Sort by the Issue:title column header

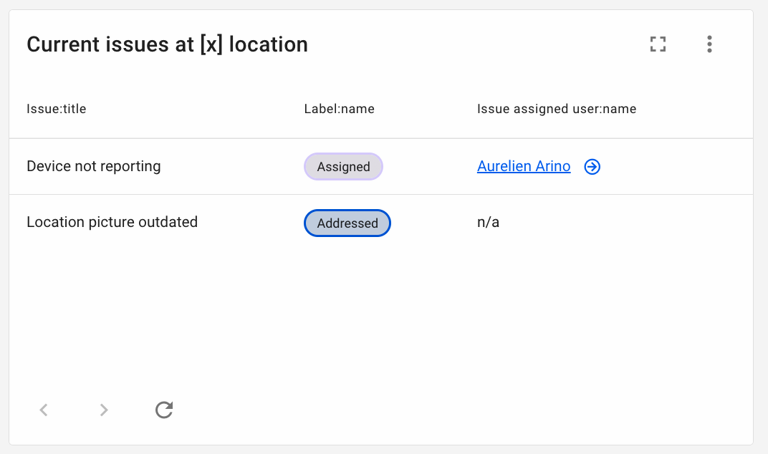point(57,109)
